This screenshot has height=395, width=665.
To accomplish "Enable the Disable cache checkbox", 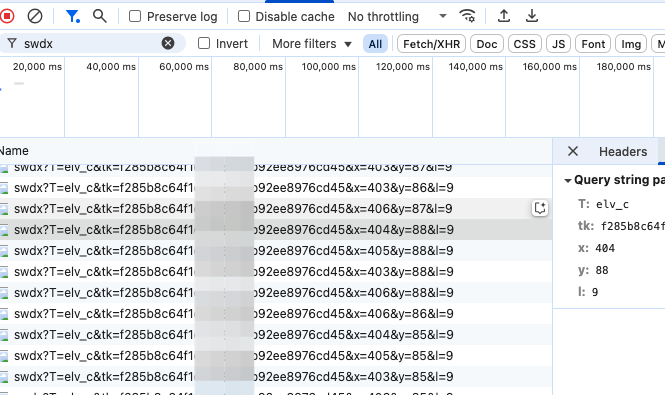I will point(244,17).
